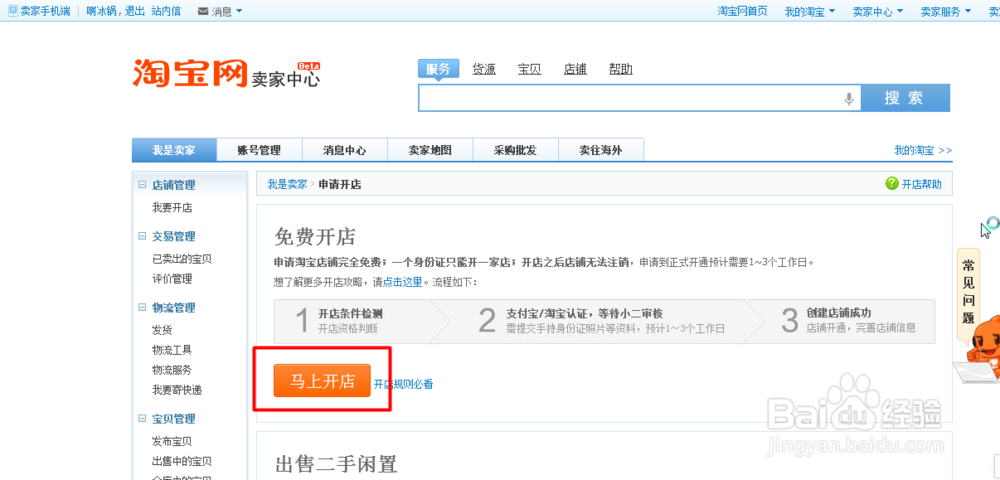
Task: Open the 站内信 link
Action: 166,11
